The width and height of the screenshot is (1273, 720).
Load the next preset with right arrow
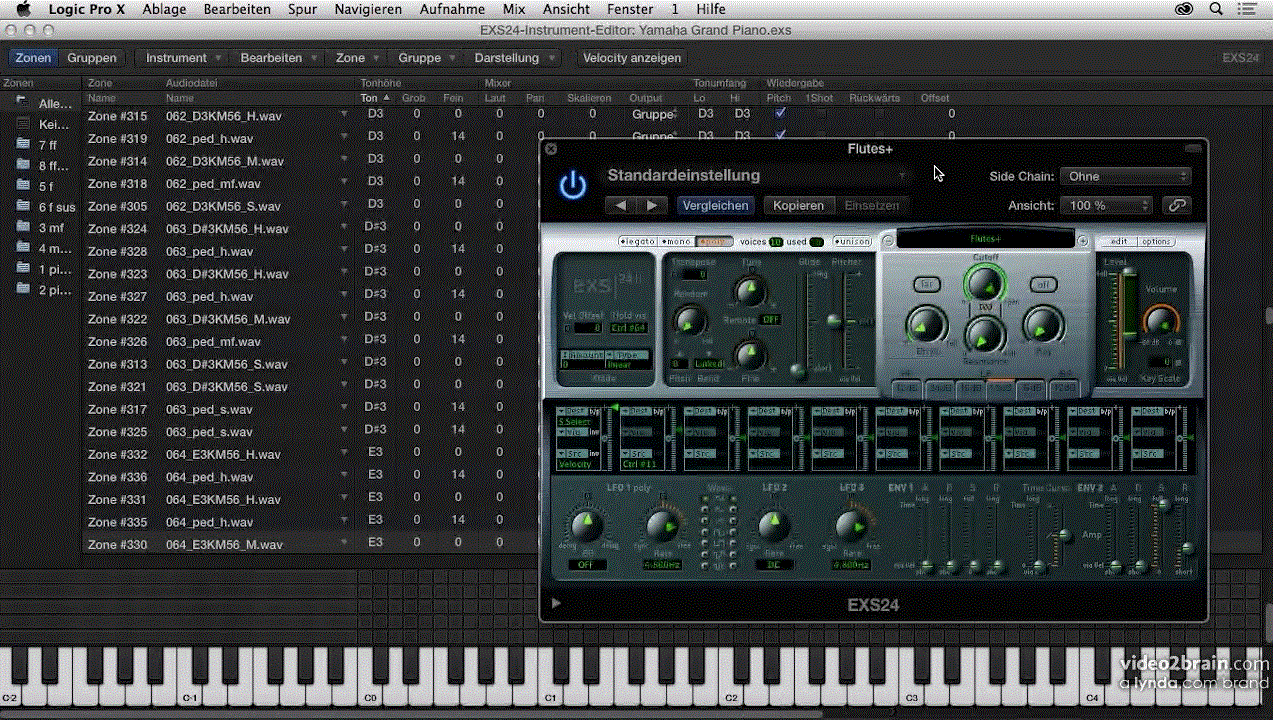[652, 205]
